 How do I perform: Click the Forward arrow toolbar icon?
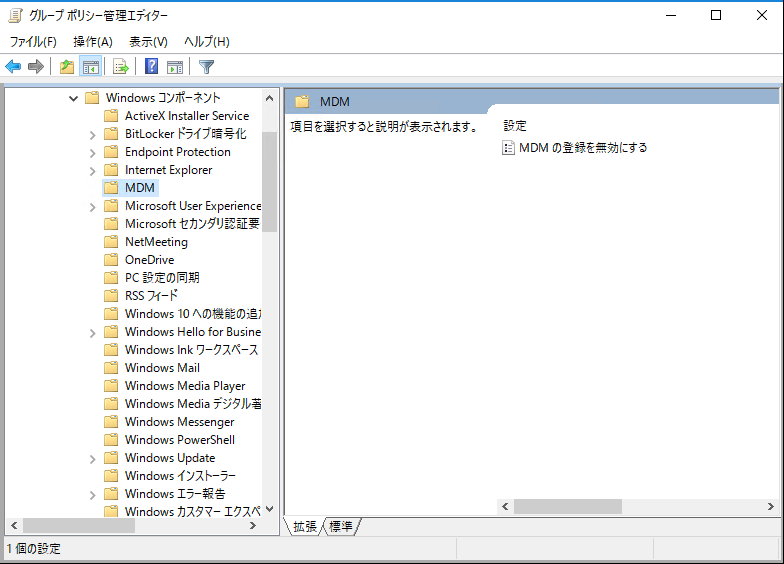tap(36, 66)
